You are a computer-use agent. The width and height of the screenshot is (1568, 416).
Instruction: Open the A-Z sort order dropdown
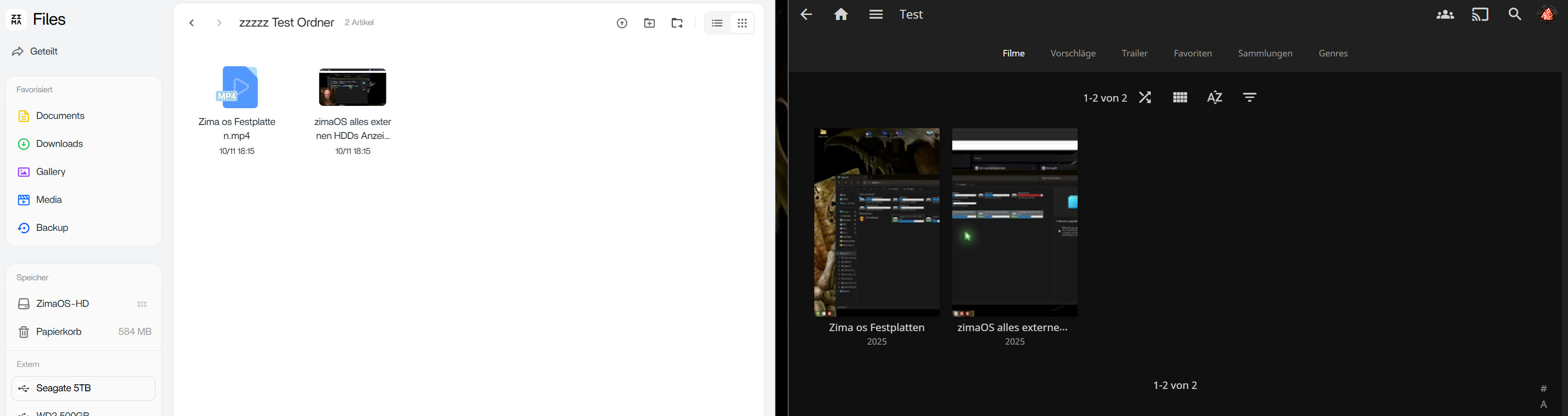1215,97
